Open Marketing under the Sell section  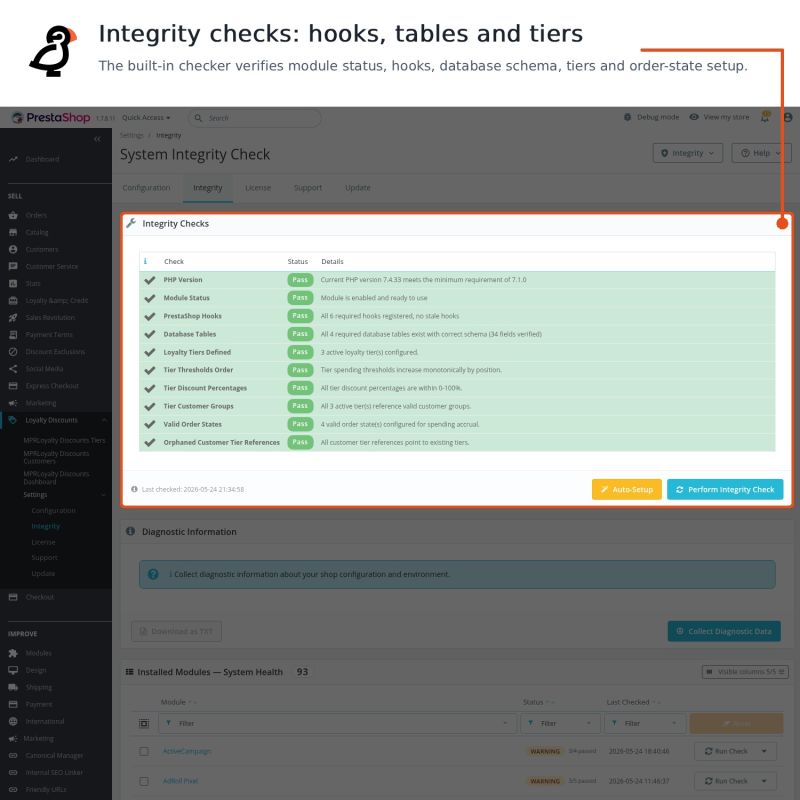click(x=41, y=403)
